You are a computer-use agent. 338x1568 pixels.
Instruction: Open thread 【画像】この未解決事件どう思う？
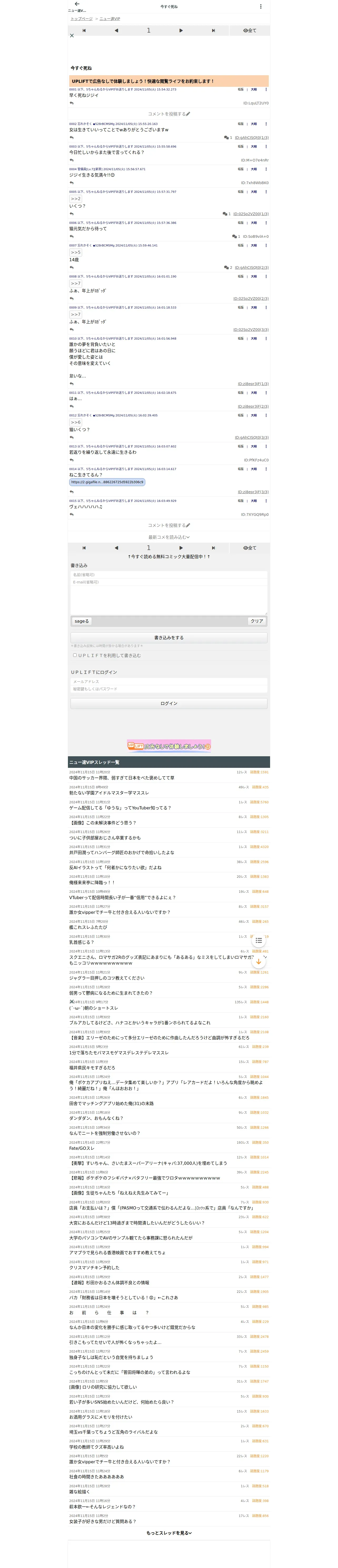tap(102, 823)
